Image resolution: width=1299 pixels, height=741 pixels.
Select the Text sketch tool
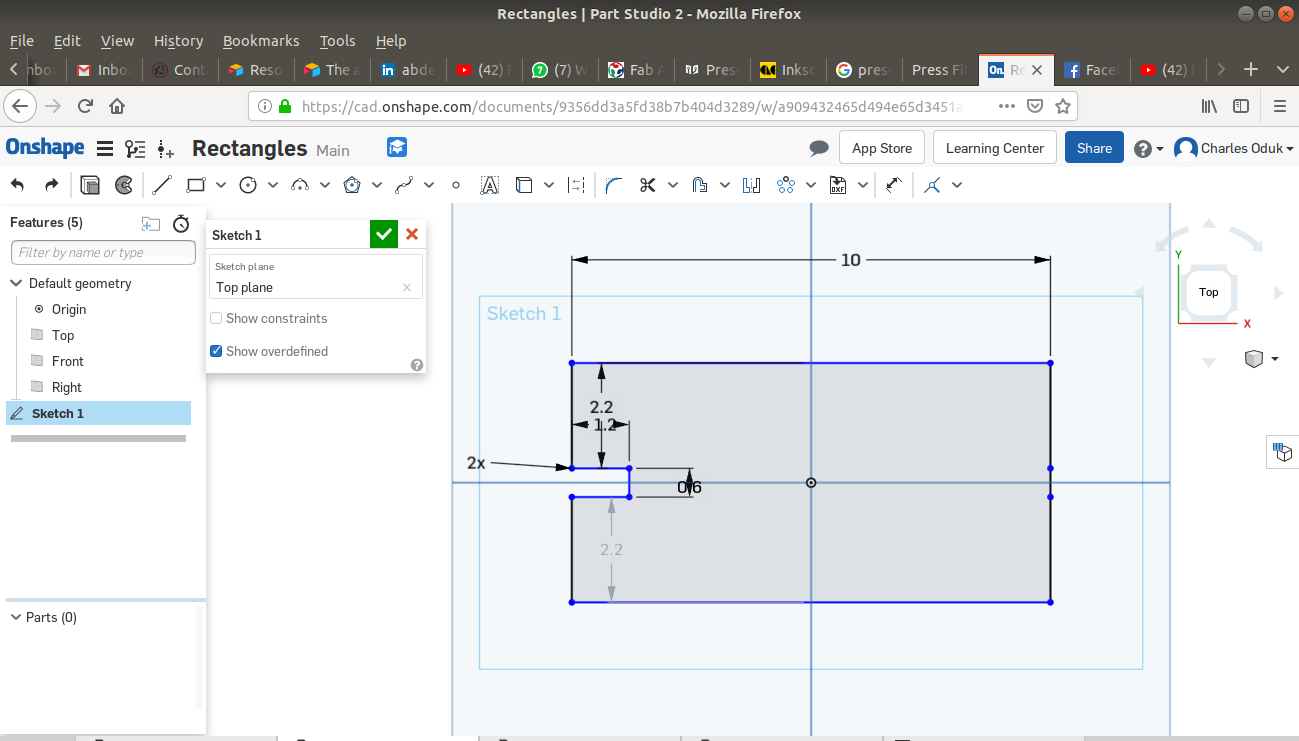tap(489, 185)
